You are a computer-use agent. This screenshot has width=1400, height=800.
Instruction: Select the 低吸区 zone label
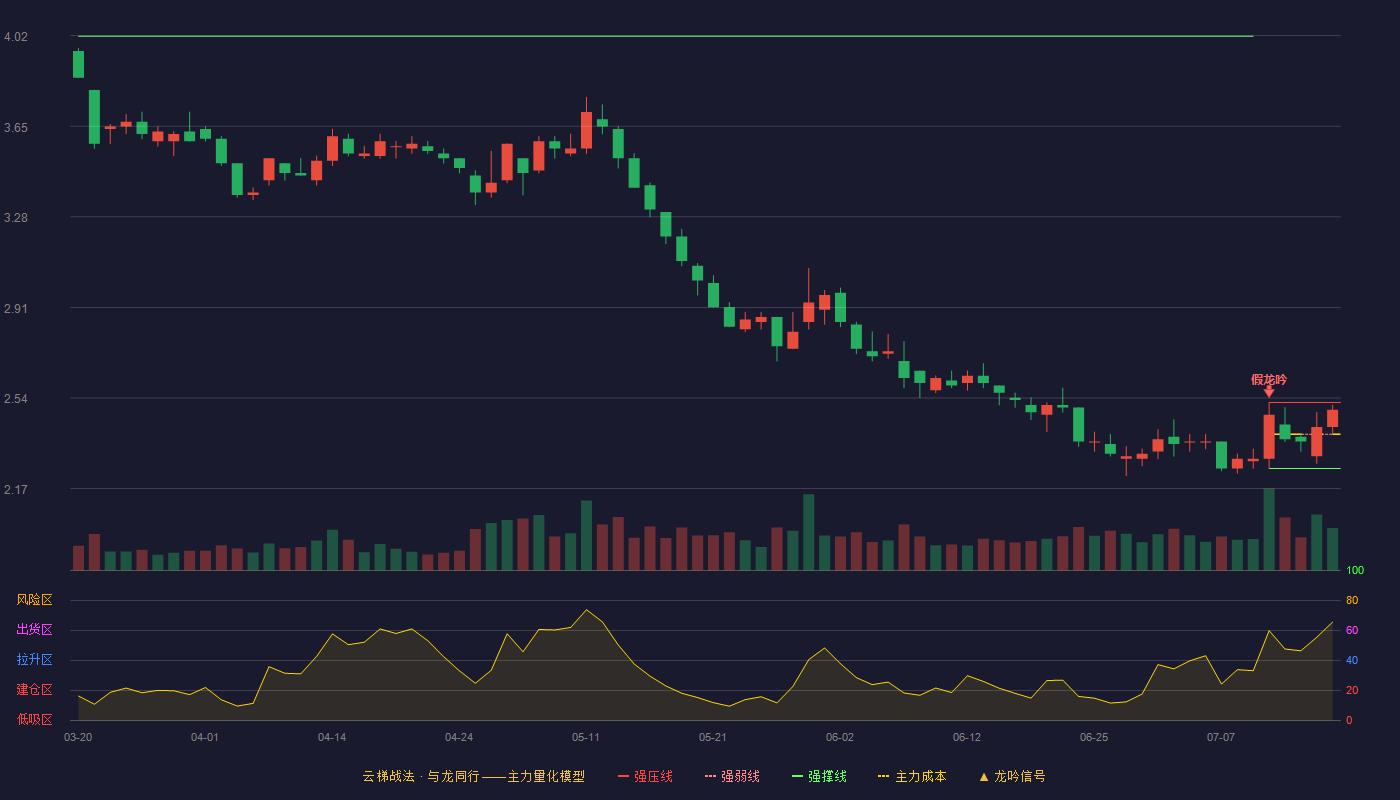pos(34,719)
